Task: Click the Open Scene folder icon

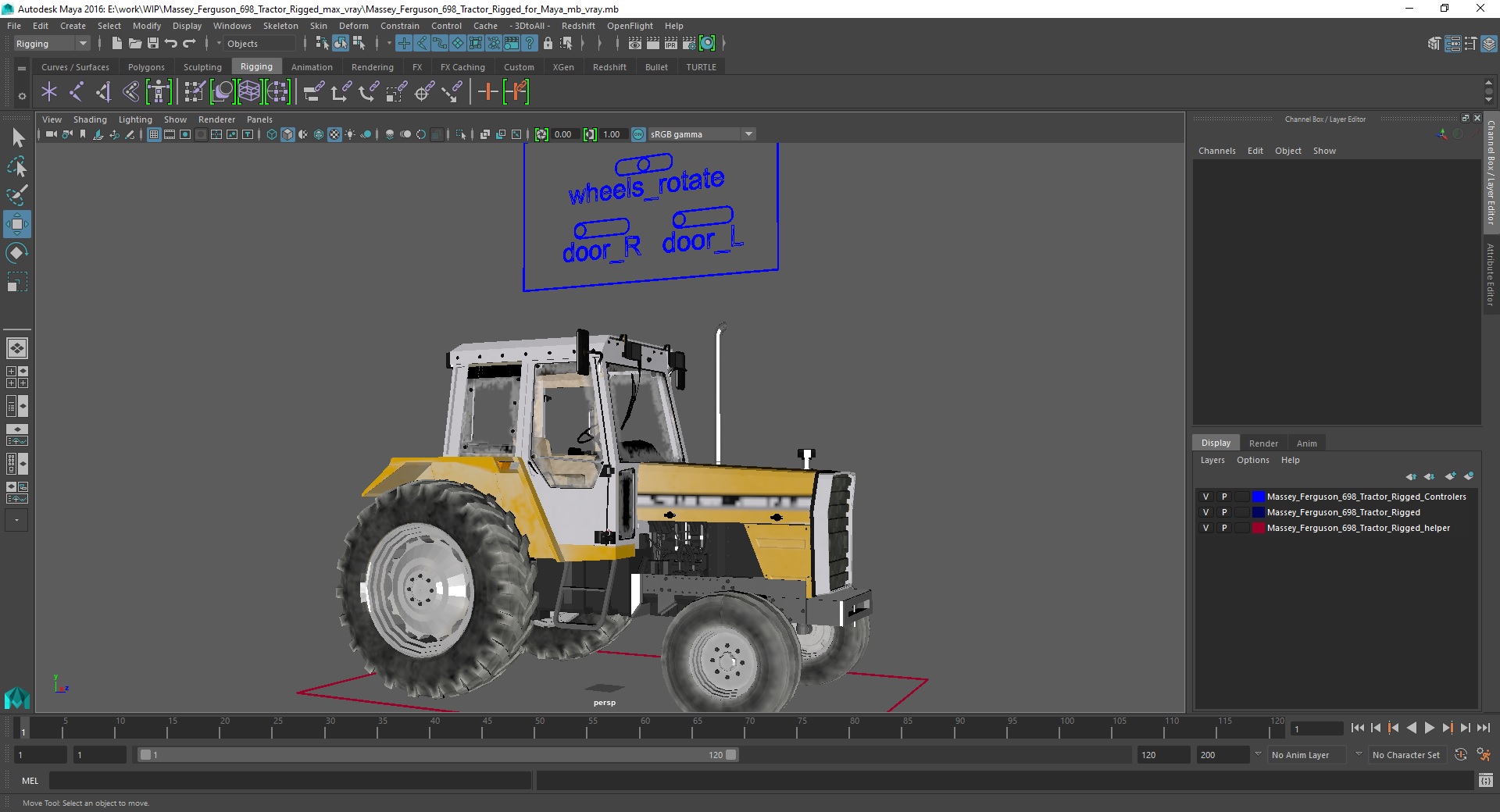Action: 135,44
